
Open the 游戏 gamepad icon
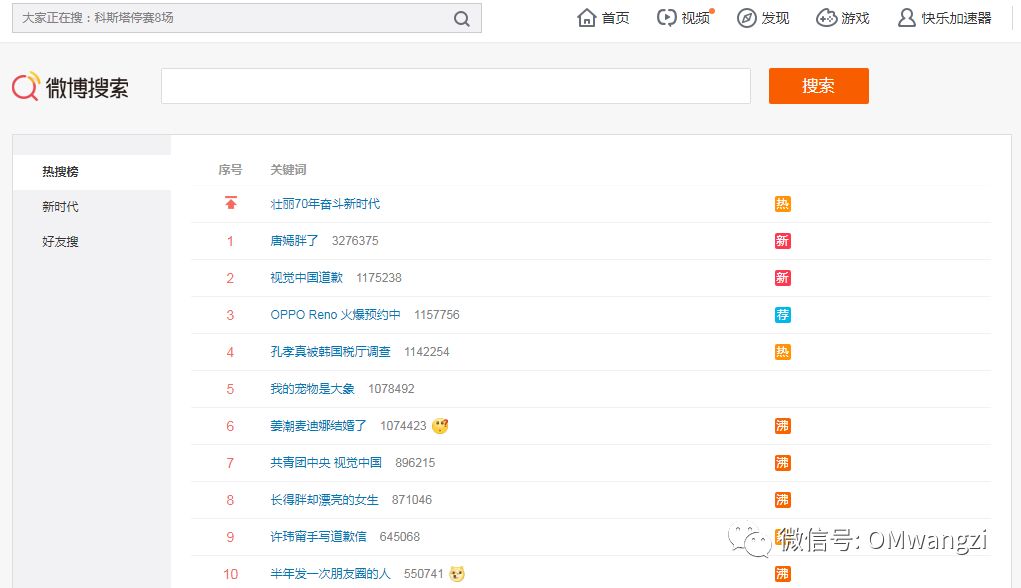point(826,18)
